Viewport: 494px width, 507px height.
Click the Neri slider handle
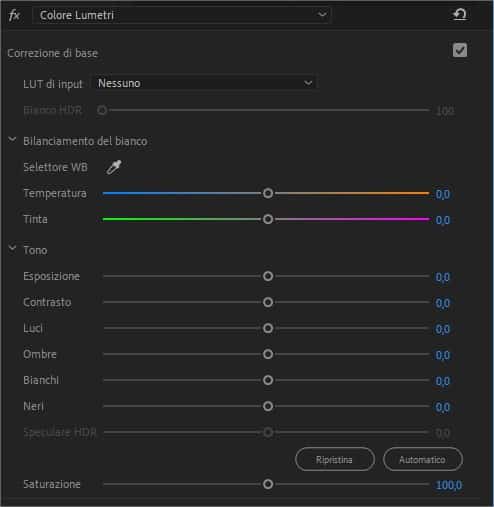click(268, 406)
